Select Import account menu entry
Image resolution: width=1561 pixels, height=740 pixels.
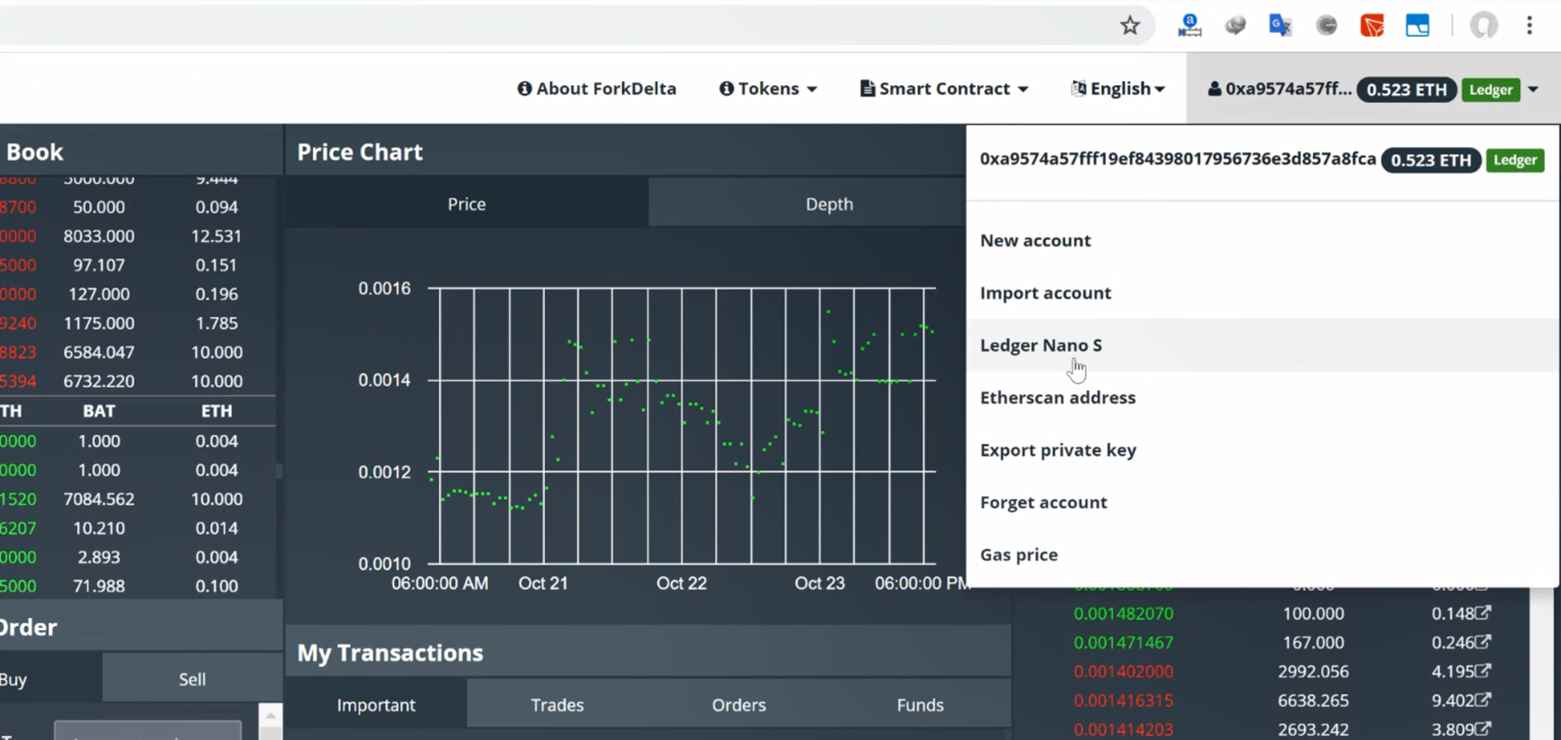click(x=1045, y=293)
